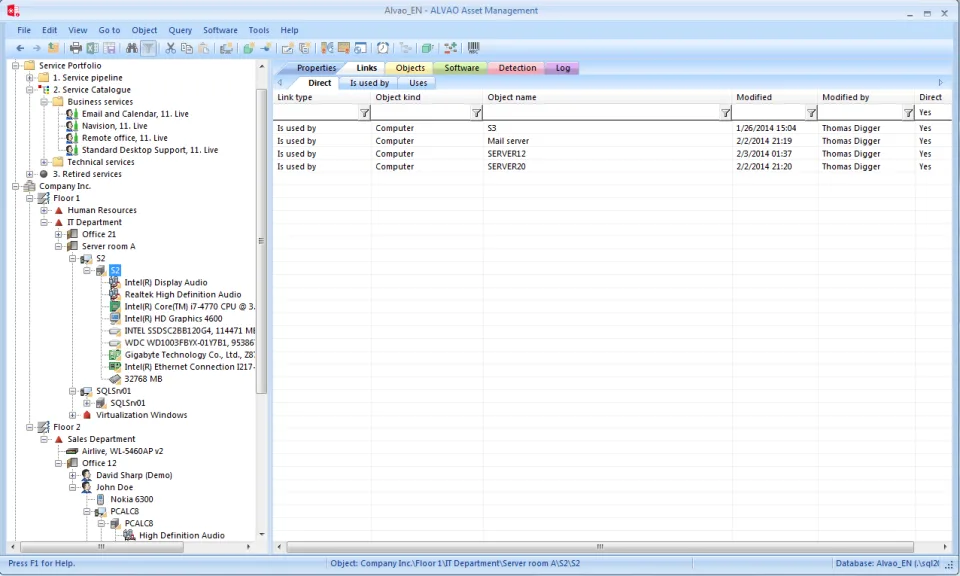Expand the David Sharp (Demo) node
Viewport: 960px width, 576px height.
(x=73, y=476)
